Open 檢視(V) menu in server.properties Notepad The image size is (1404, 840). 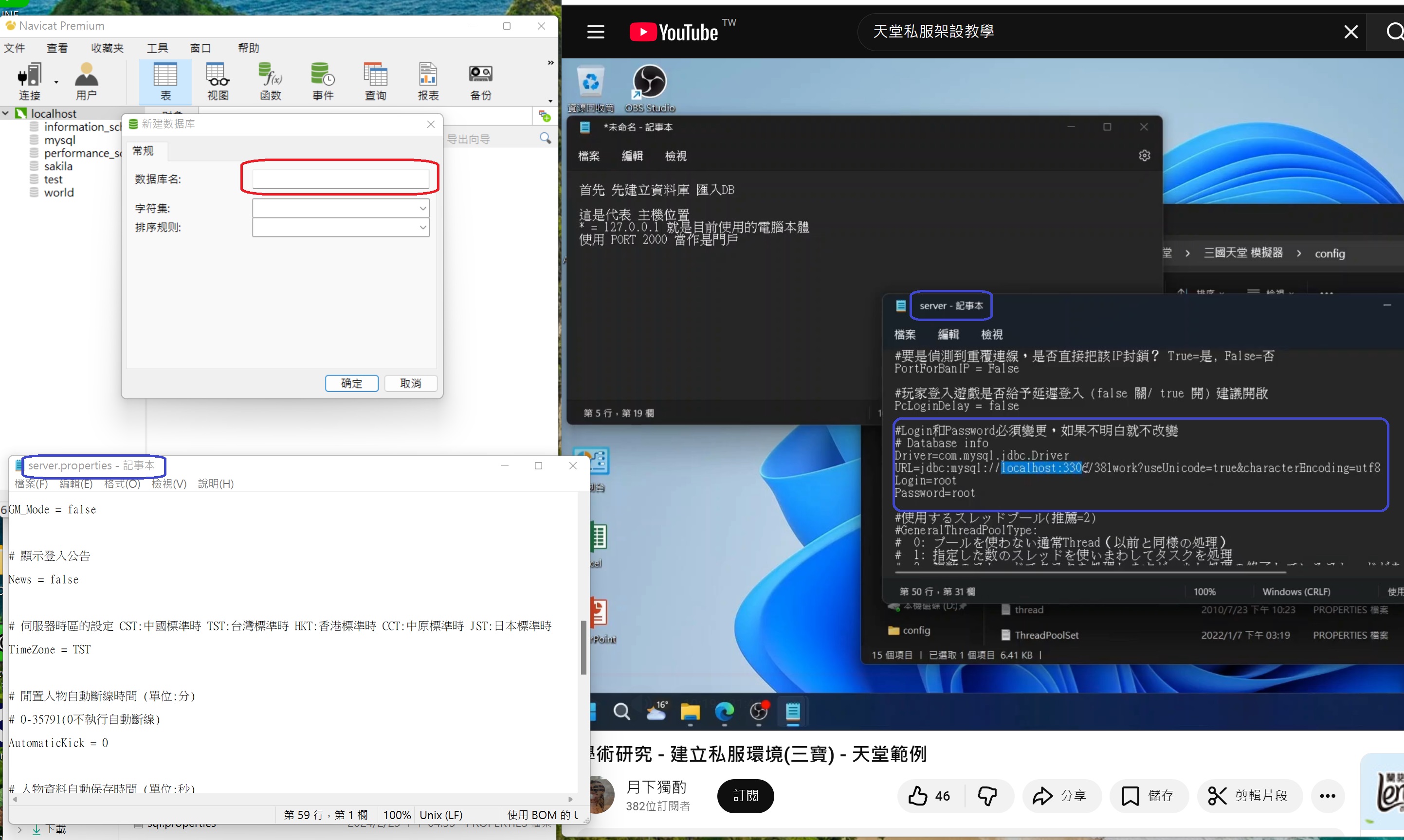pyautogui.click(x=169, y=484)
